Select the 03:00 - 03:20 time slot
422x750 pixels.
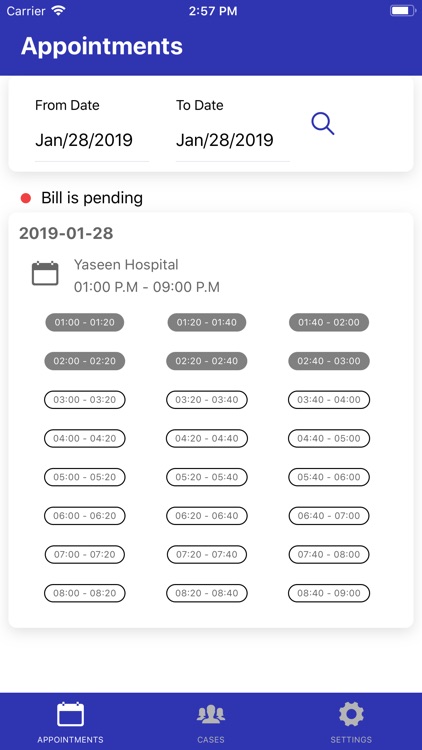click(x=85, y=400)
